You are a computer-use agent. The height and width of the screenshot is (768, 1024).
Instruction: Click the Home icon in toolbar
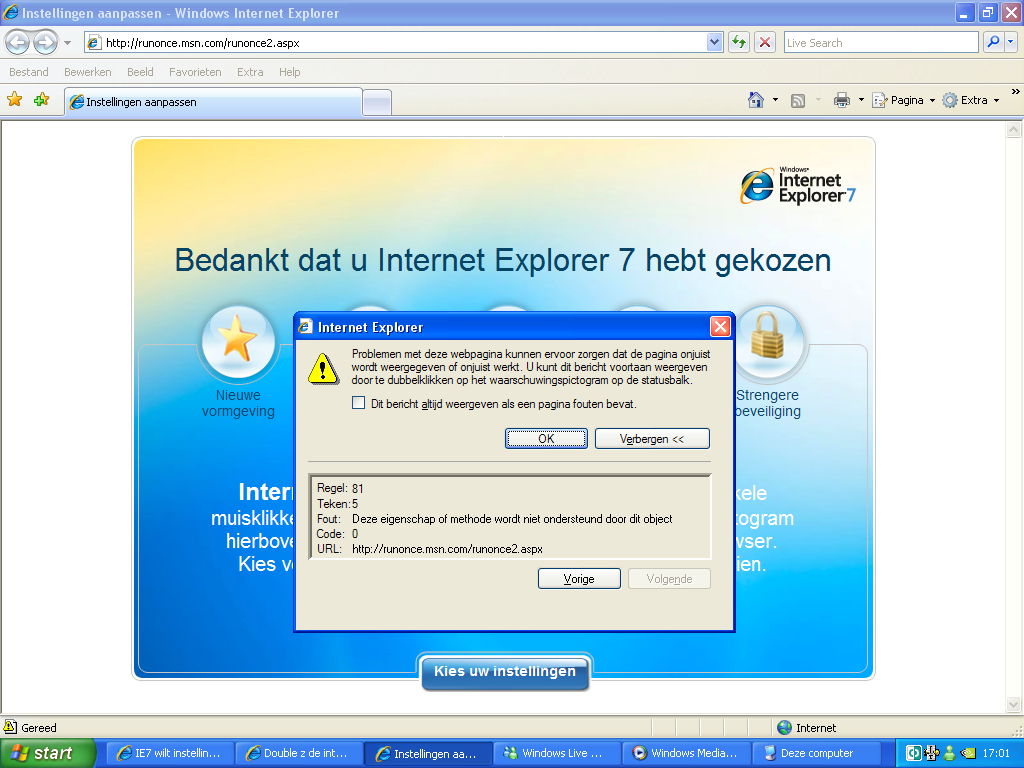pos(757,100)
